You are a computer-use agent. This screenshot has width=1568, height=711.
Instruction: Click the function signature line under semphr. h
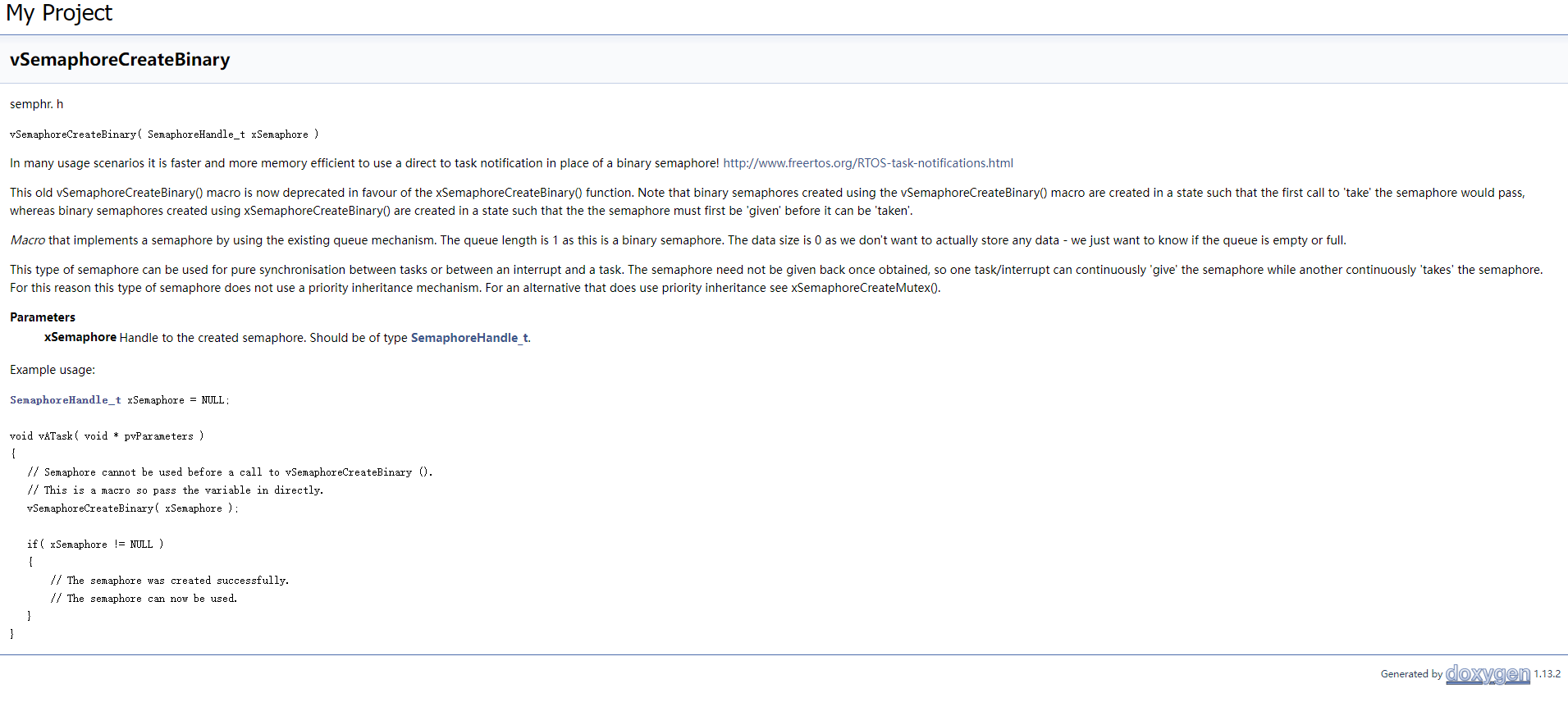164,134
